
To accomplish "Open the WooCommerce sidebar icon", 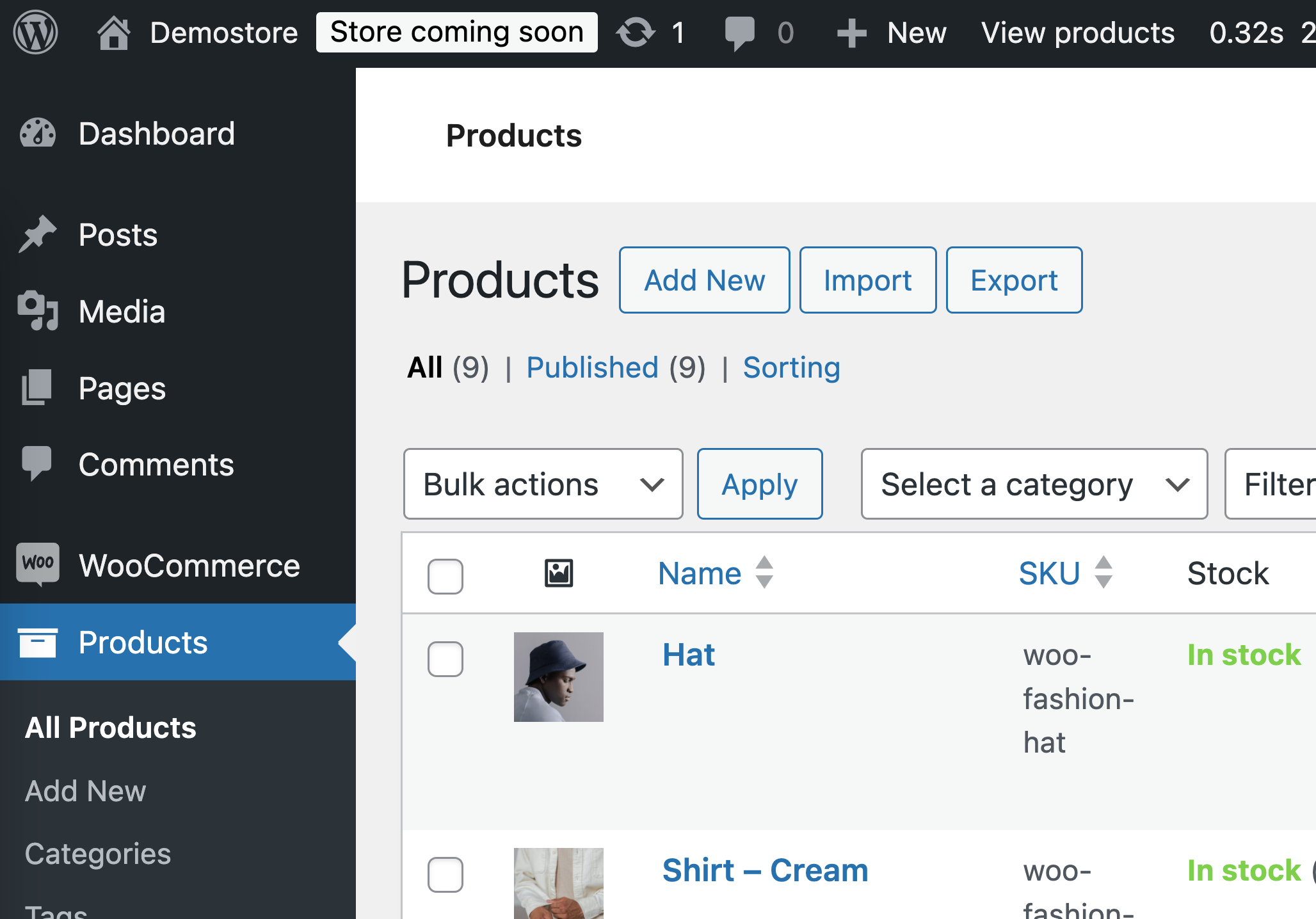I will tap(38, 565).
